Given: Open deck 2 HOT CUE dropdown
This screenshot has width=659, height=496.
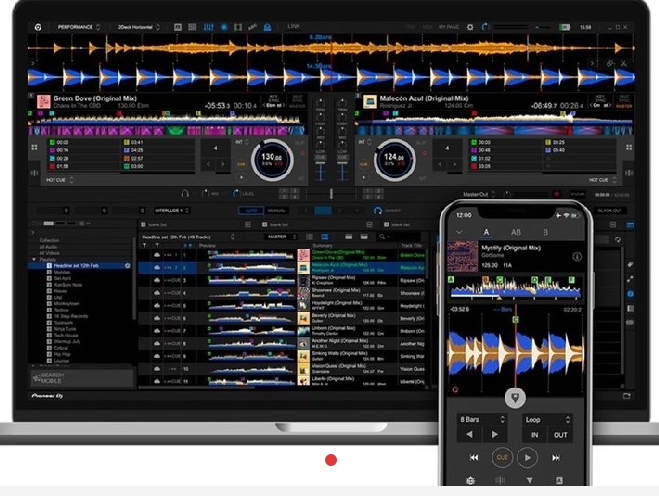Looking at the screenshot, I should (x=603, y=180).
